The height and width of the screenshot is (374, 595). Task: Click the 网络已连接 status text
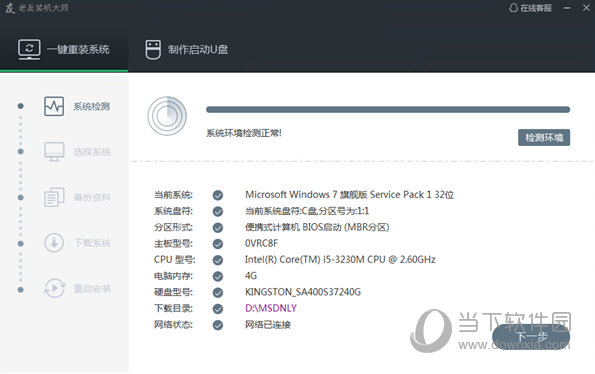click(268, 325)
